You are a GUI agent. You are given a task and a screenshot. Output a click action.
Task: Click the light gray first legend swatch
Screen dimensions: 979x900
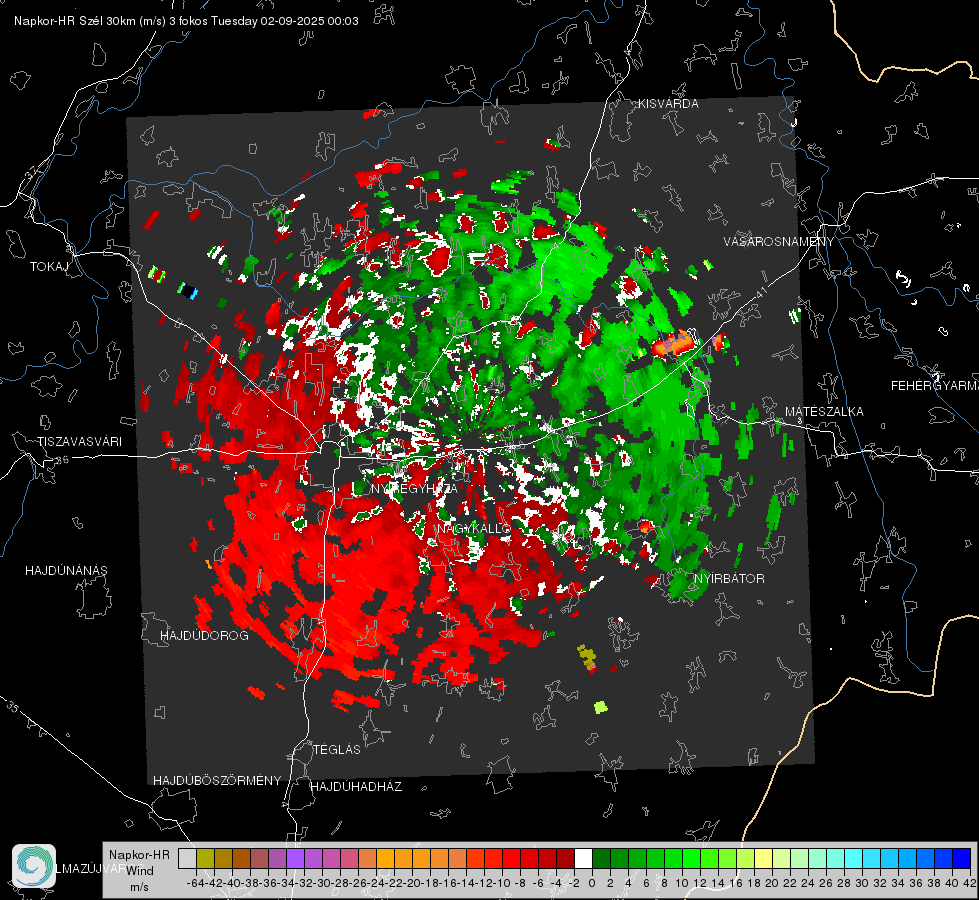coord(187,858)
